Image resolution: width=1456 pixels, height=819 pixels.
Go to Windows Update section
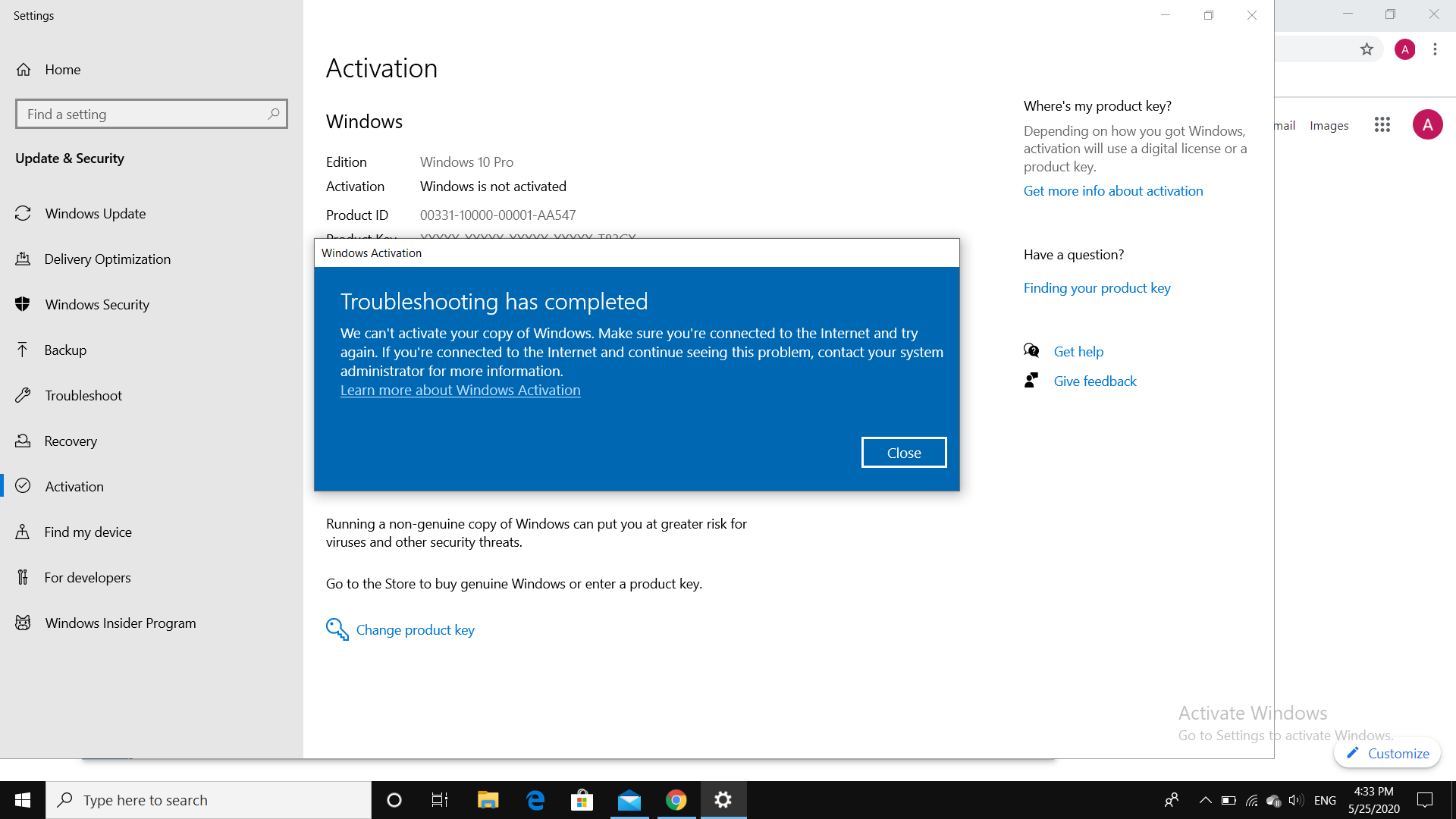tap(152, 213)
